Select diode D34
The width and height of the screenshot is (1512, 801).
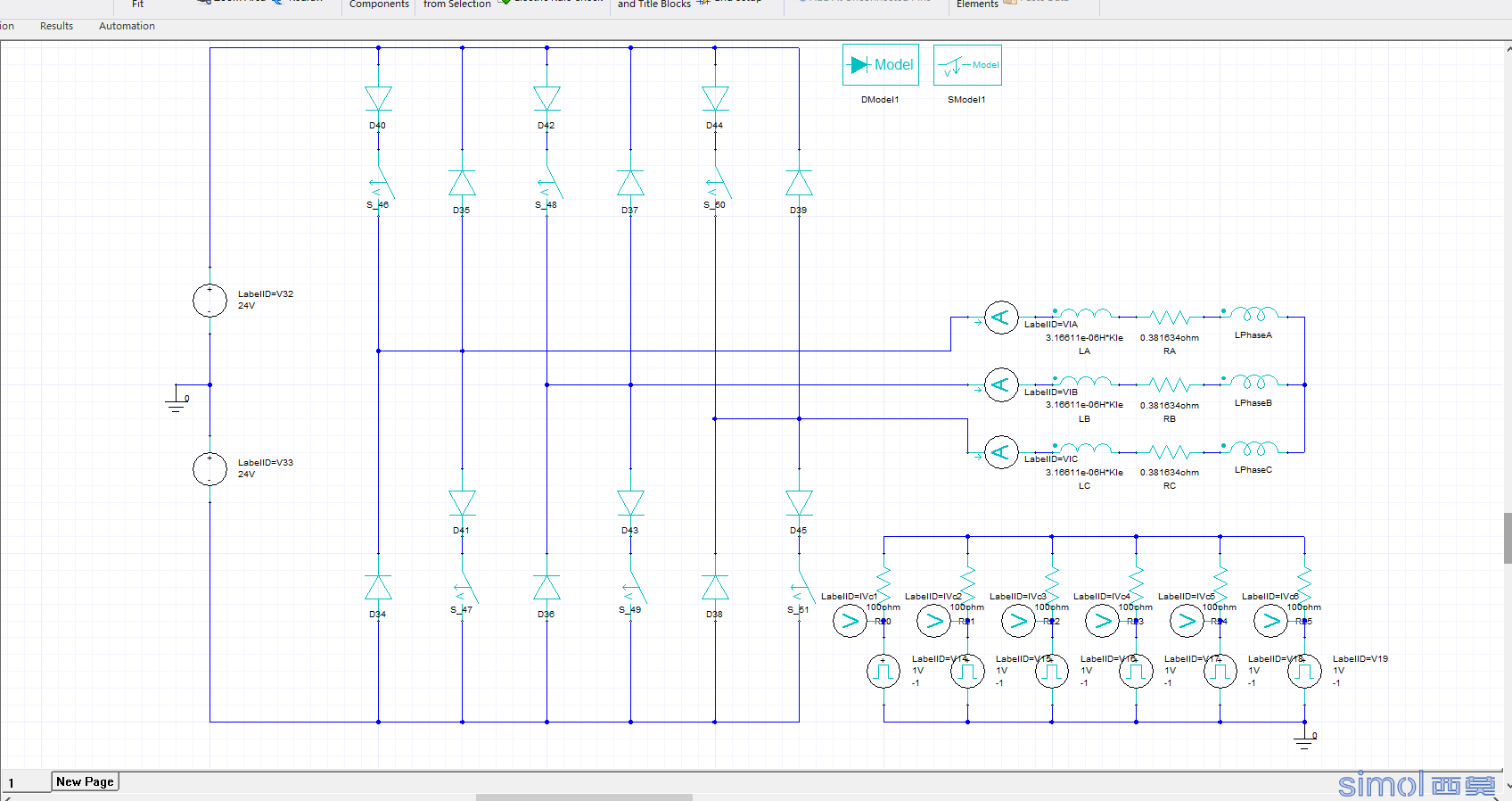pos(378,587)
